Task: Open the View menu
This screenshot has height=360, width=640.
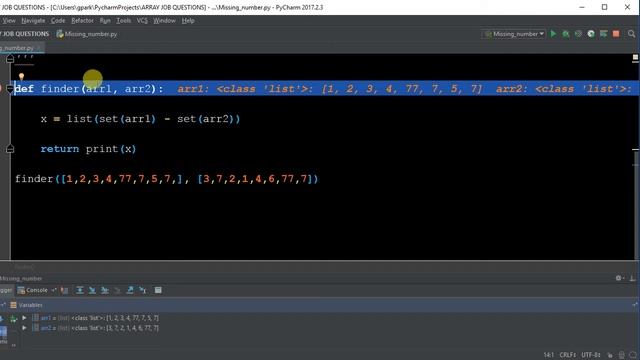Action: [x=8, y=20]
